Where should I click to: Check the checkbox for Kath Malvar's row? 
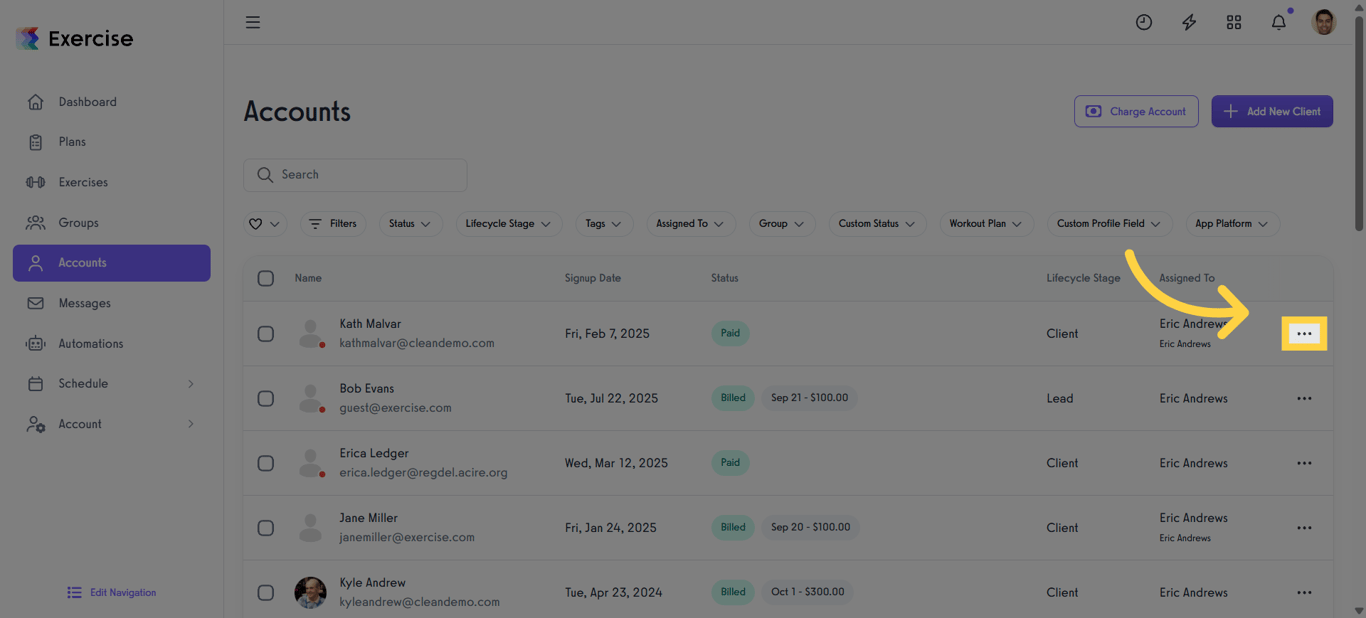[265, 333]
